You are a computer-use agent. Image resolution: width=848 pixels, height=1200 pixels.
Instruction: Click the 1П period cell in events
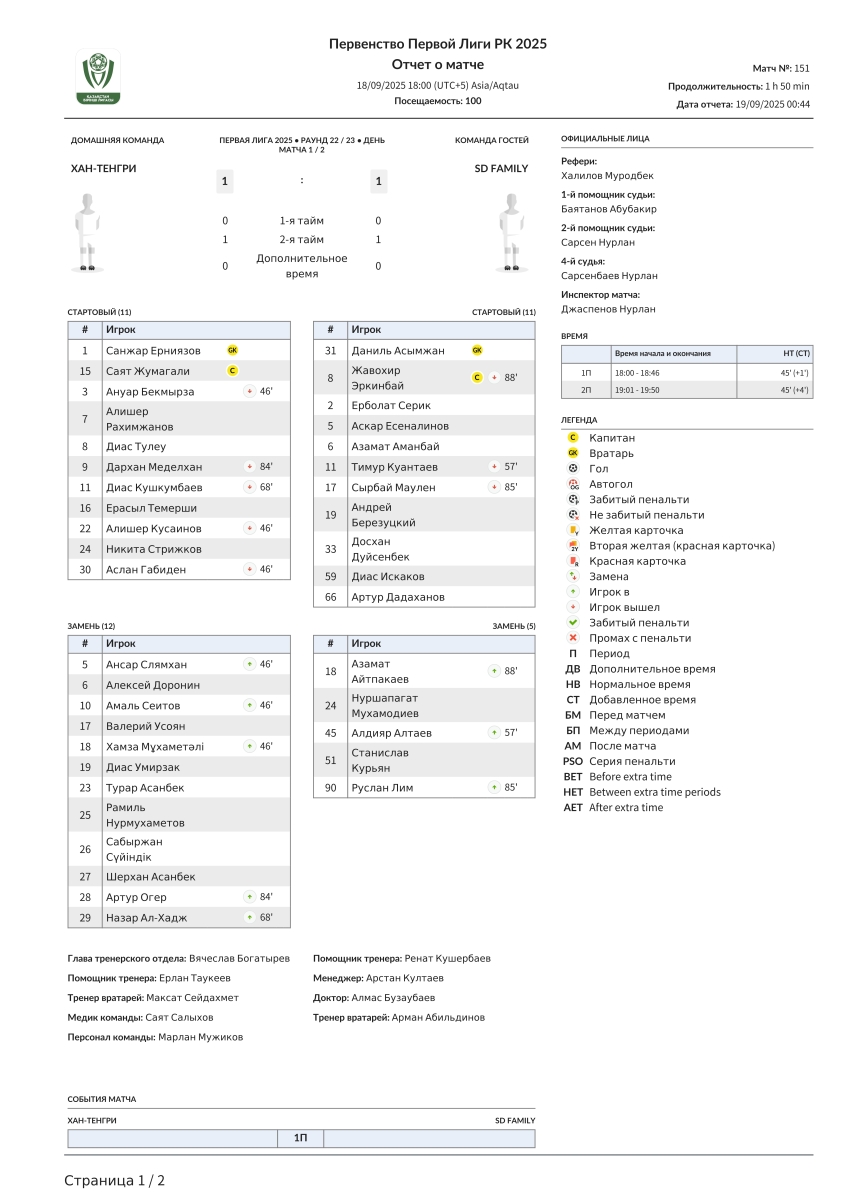pyautogui.click(x=301, y=1138)
